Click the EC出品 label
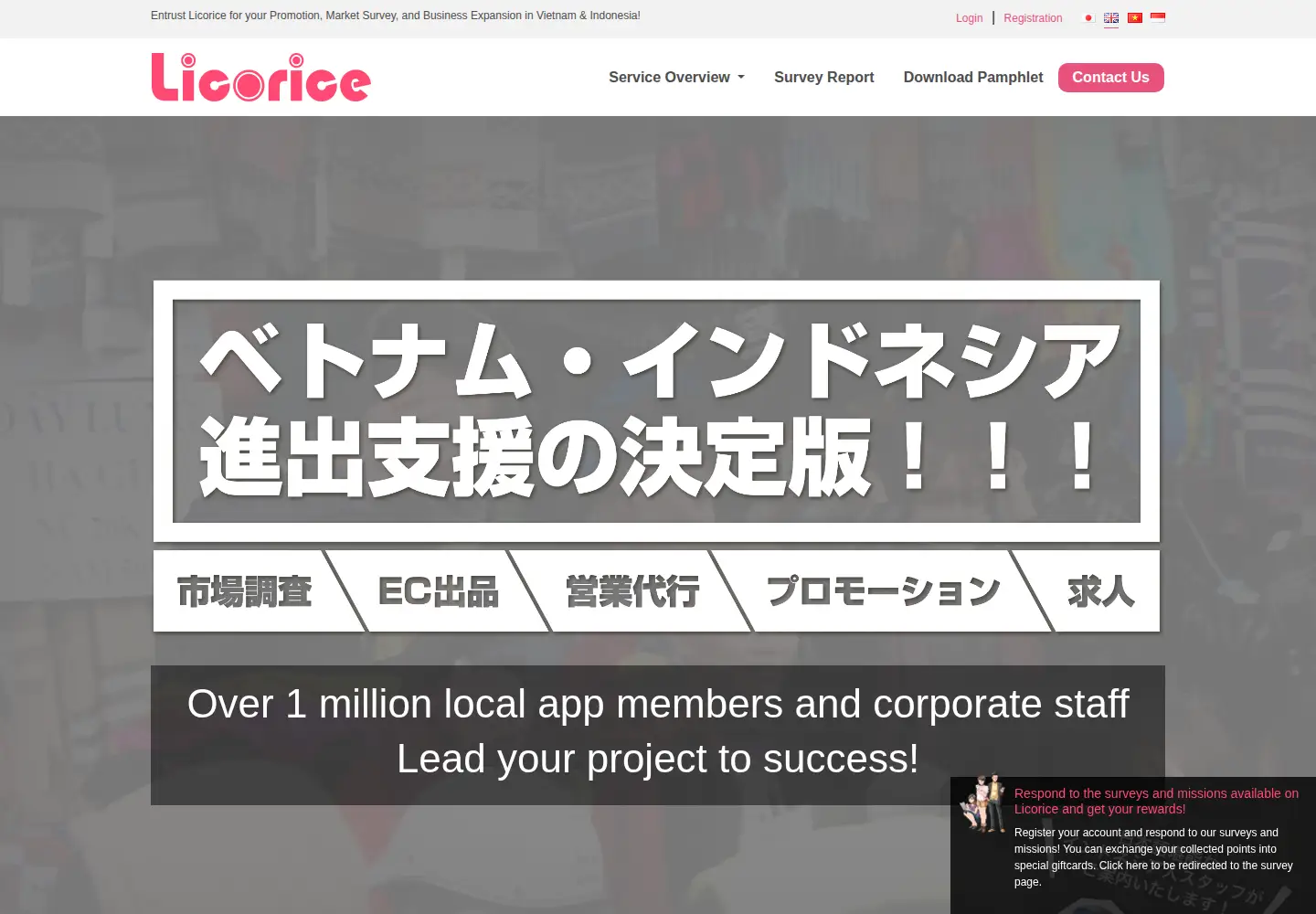1316x914 pixels. [x=439, y=591]
